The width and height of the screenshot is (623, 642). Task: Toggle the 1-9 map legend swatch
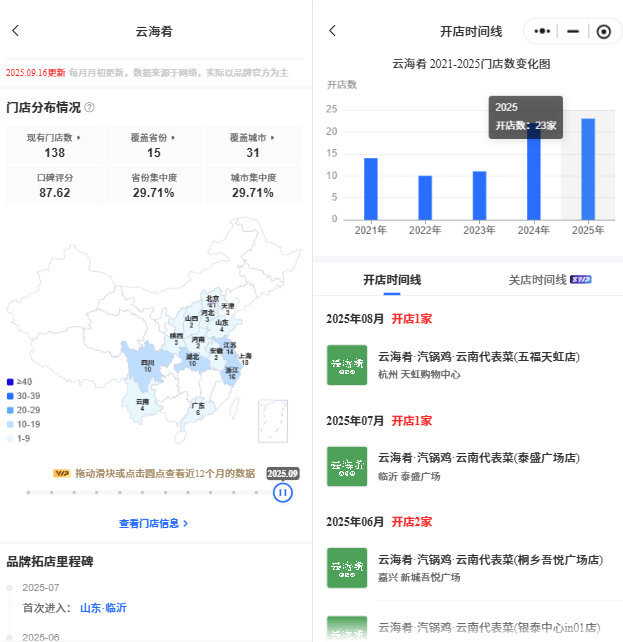10,438
